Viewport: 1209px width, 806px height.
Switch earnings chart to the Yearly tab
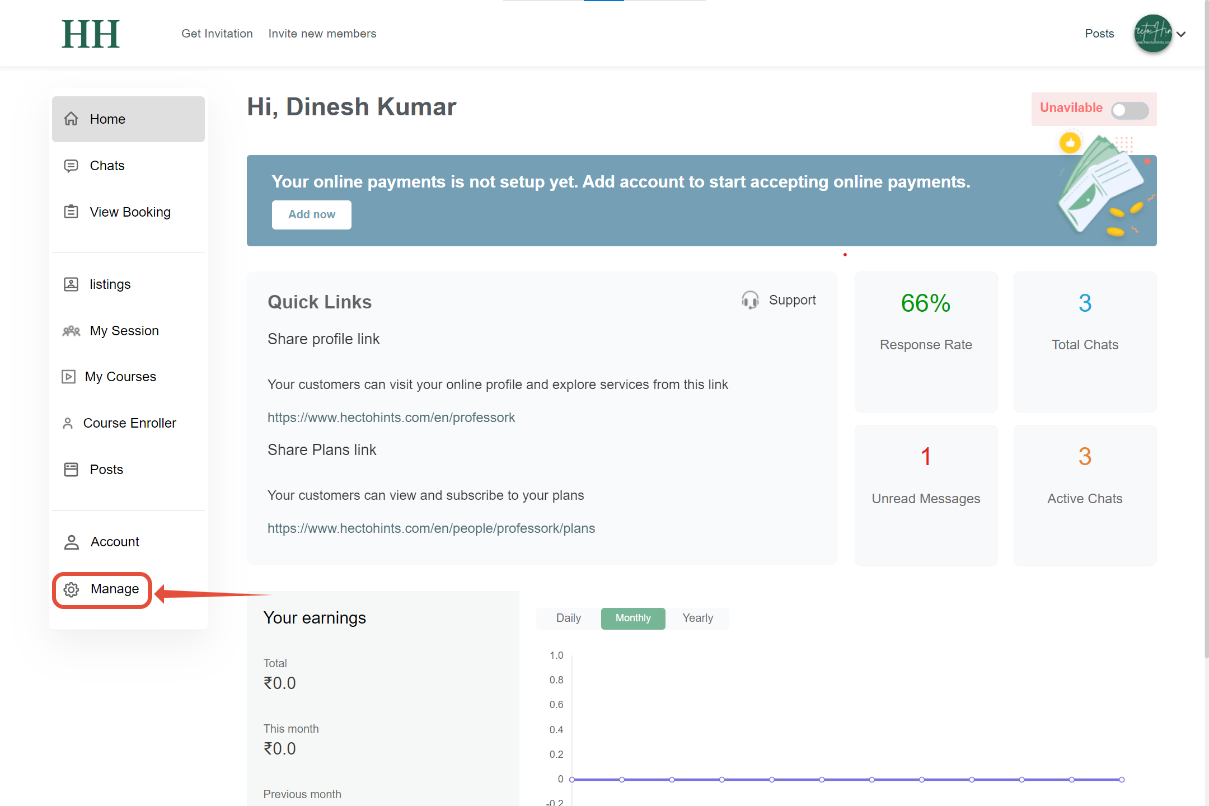tap(698, 618)
